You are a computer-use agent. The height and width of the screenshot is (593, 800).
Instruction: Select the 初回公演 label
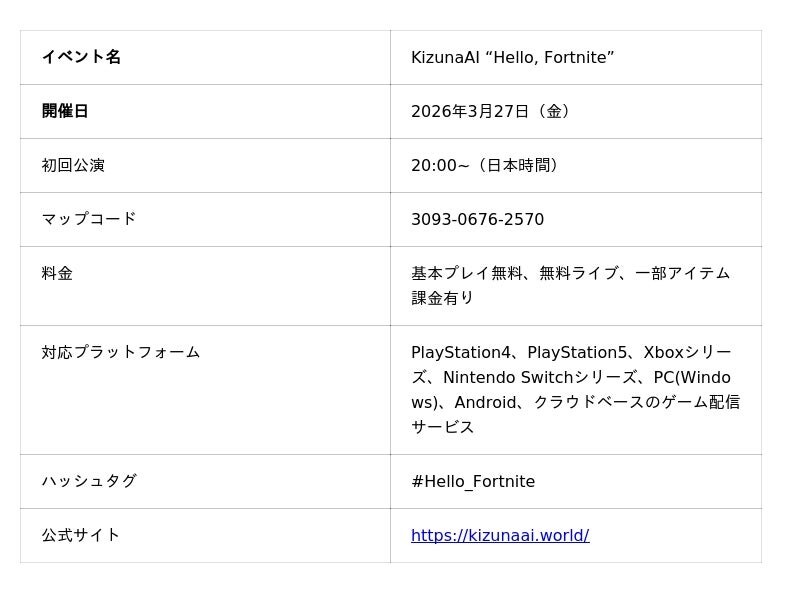pyautogui.click(x=73, y=165)
